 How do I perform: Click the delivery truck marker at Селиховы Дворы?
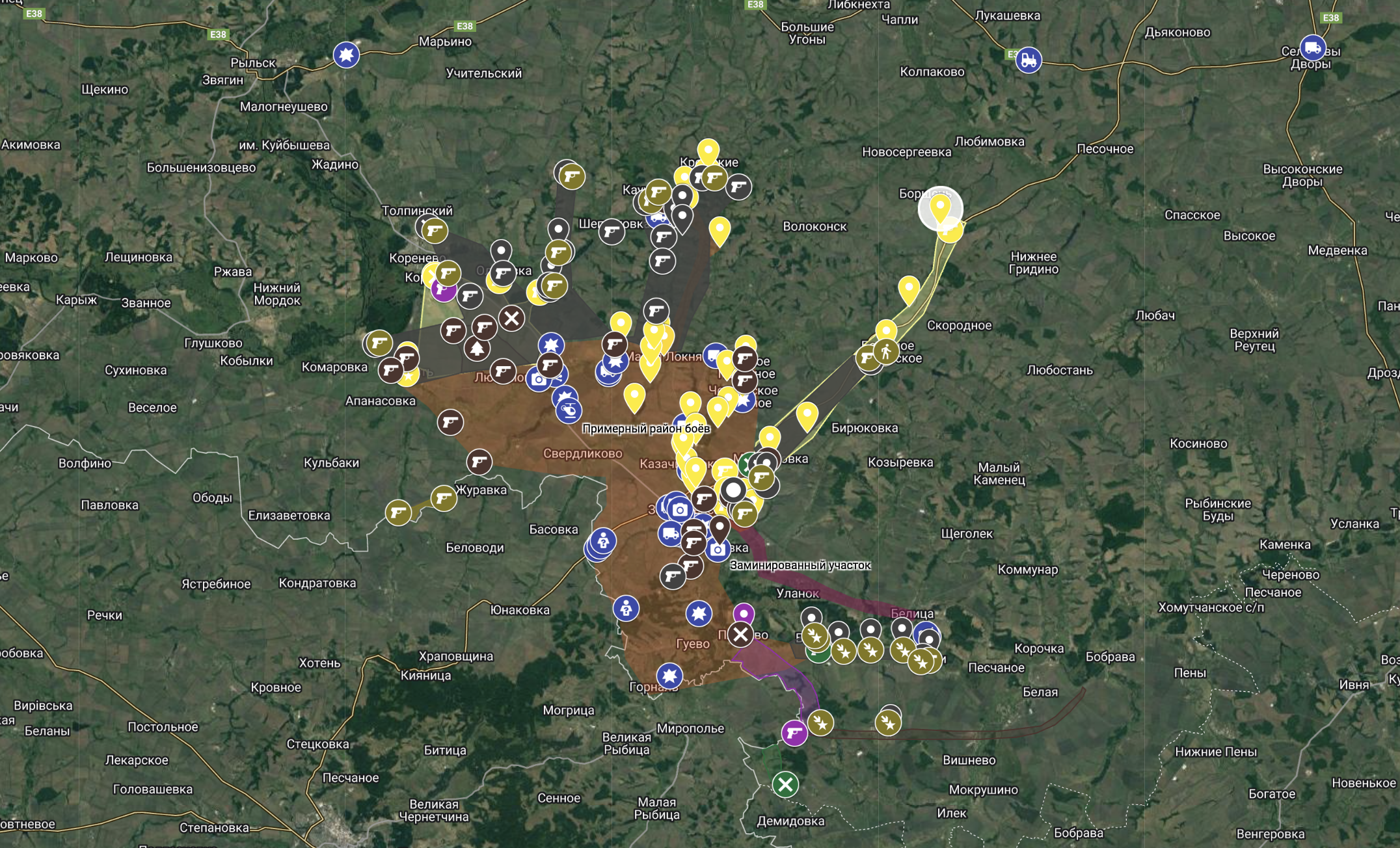pyautogui.click(x=1314, y=49)
